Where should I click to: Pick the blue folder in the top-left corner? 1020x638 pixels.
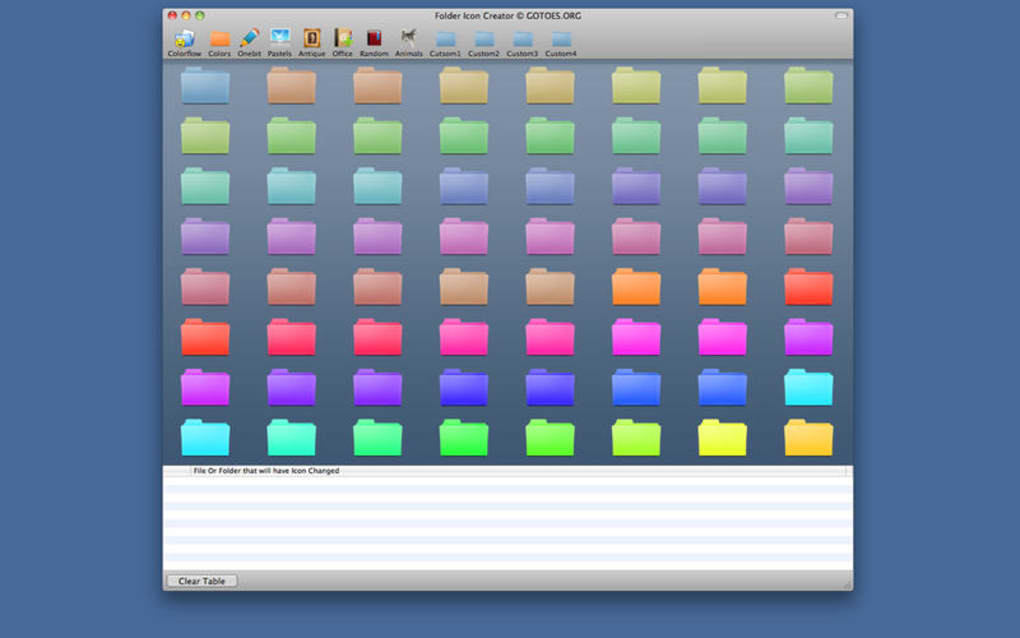(x=205, y=87)
